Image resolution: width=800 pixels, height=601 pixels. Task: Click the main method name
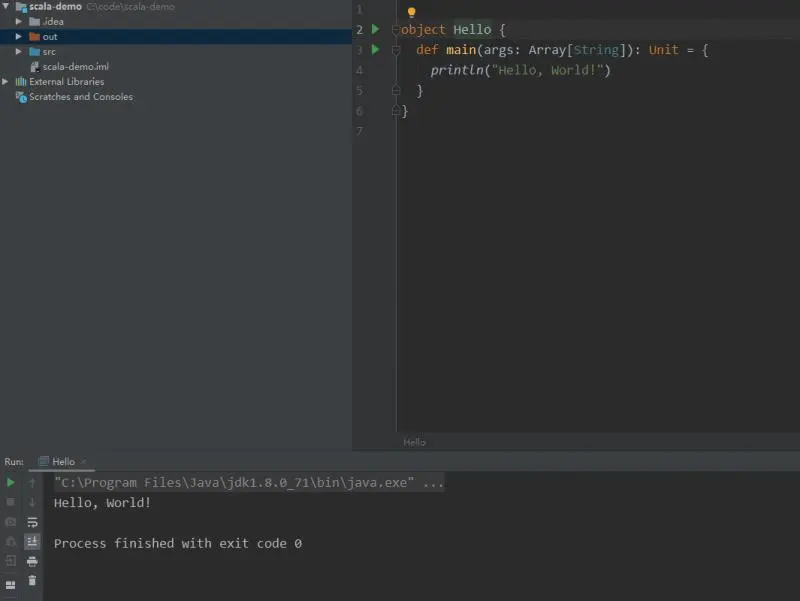point(461,49)
